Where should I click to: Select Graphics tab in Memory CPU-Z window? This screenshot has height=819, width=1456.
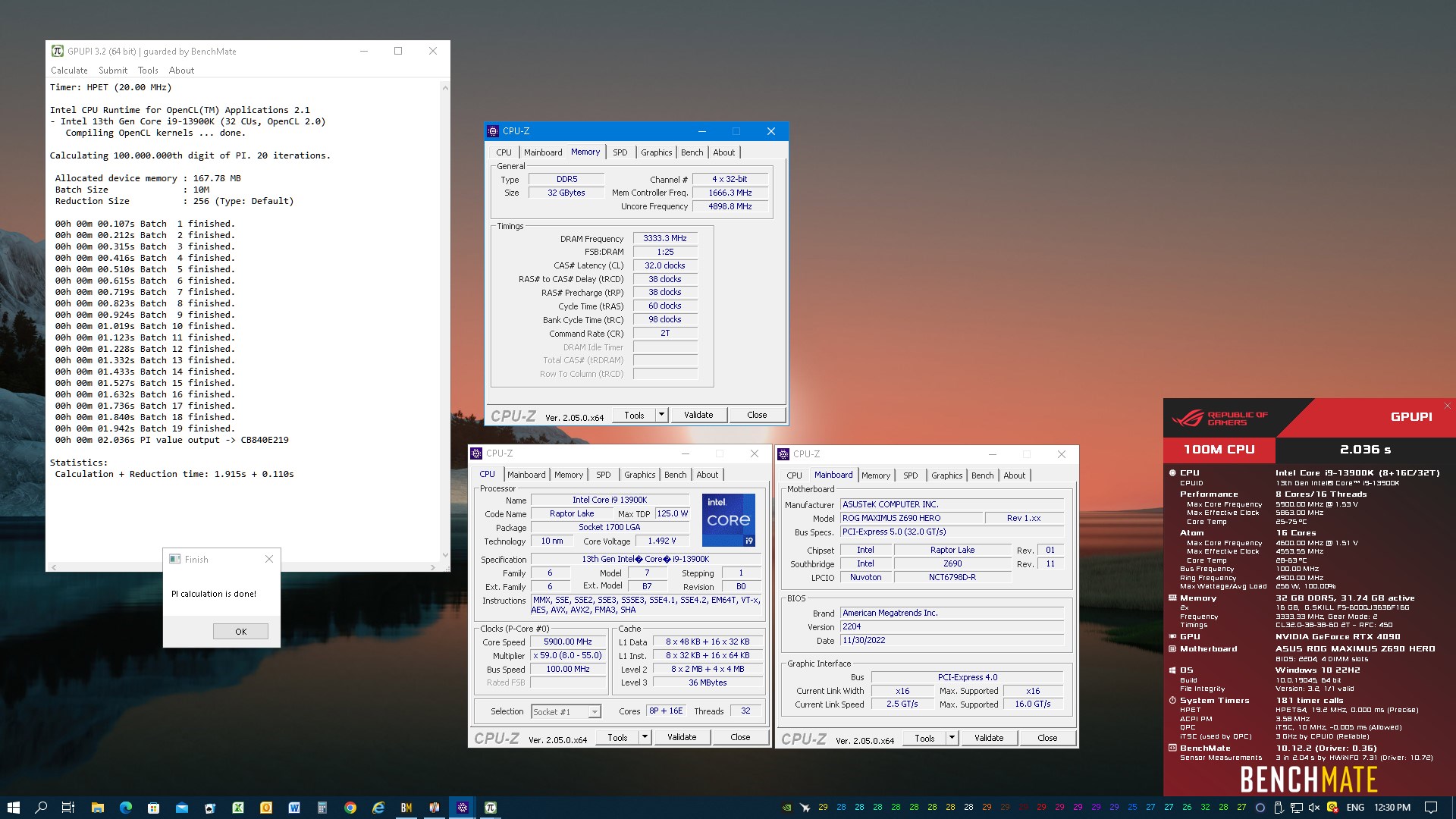[x=656, y=152]
